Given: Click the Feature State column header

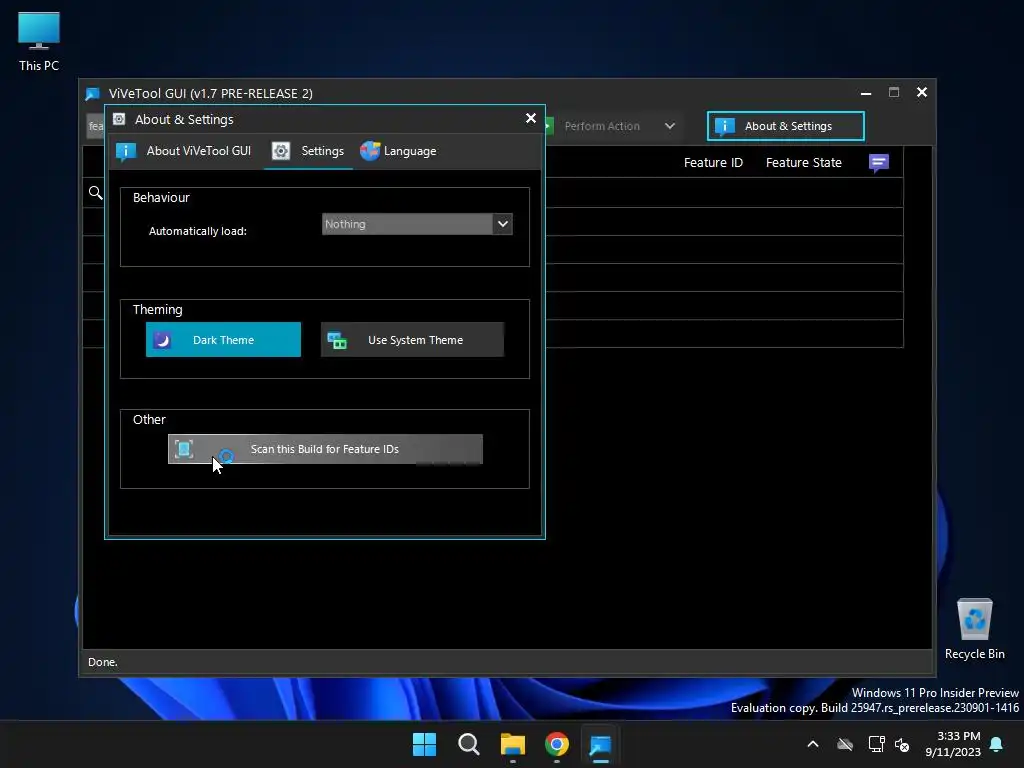Looking at the screenshot, I should coord(803,163).
